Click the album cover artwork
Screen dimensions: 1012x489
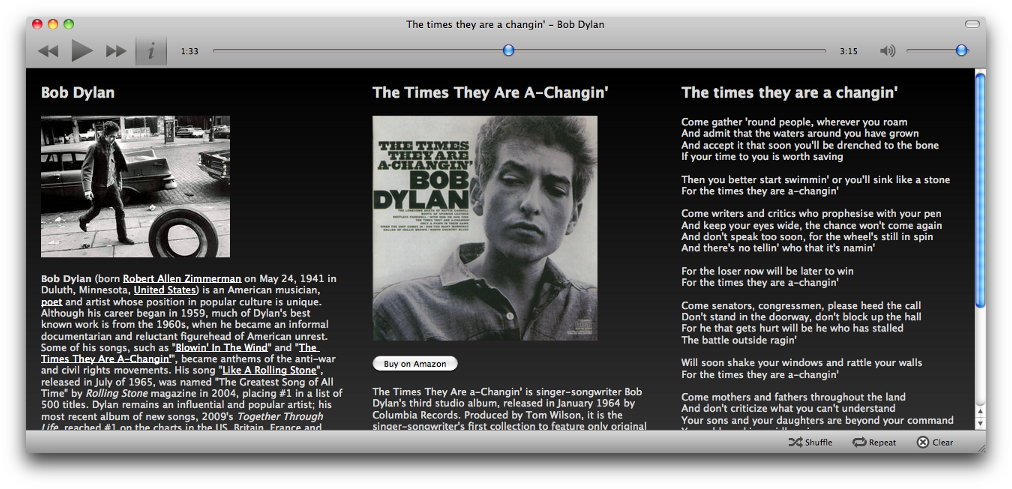tap(485, 228)
